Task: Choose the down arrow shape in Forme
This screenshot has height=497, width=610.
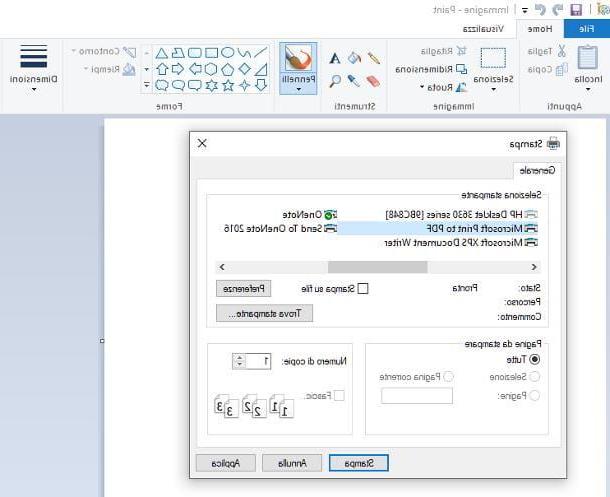Action: point(261,84)
